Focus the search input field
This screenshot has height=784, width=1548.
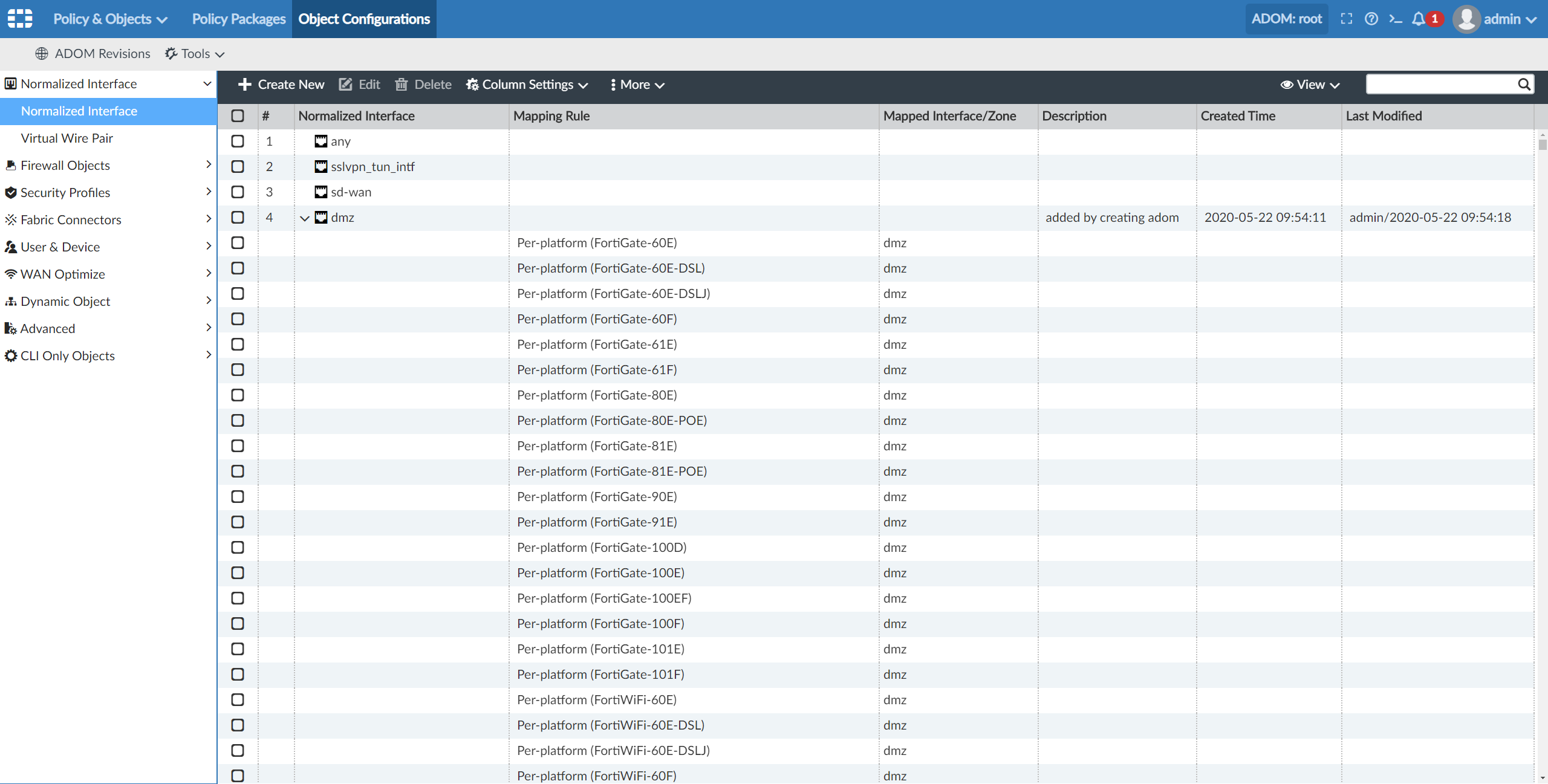[x=1442, y=85]
